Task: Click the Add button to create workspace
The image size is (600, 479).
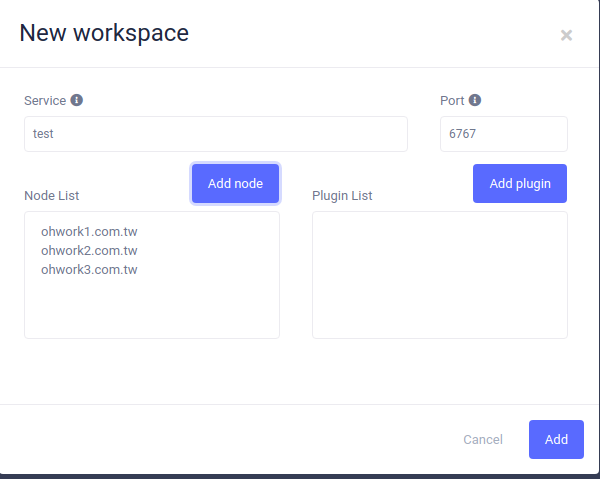Action: (x=556, y=440)
